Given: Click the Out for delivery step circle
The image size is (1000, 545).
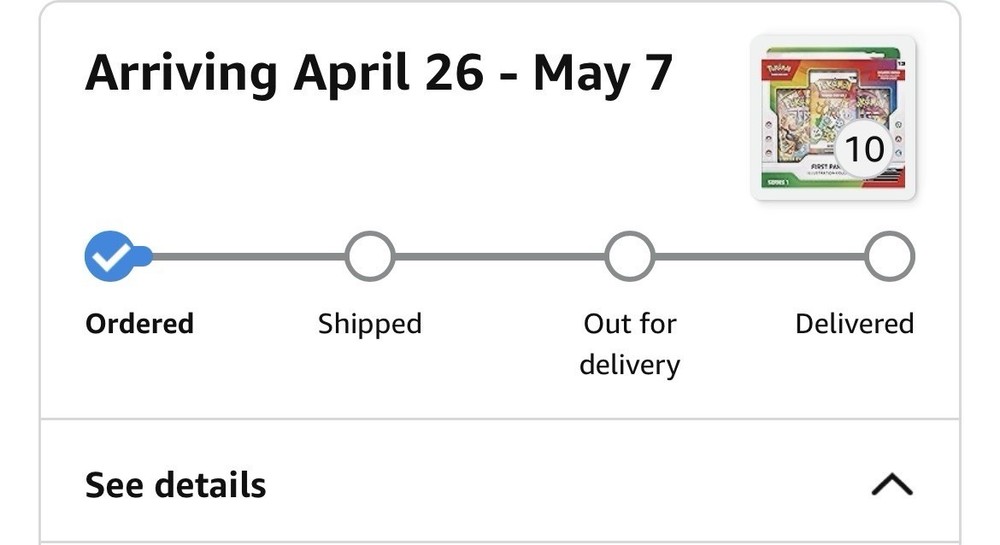Looking at the screenshot, I should tap(629, 257).
